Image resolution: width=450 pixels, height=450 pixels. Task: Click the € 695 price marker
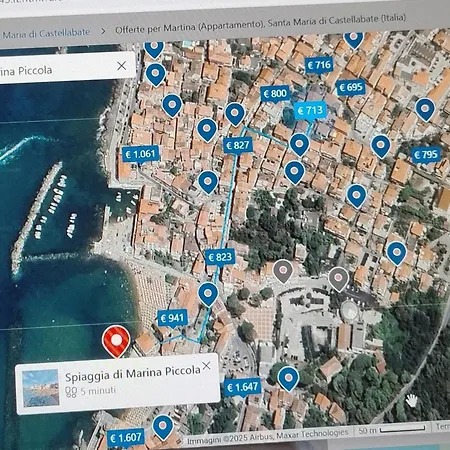click(x=351, y=88)
